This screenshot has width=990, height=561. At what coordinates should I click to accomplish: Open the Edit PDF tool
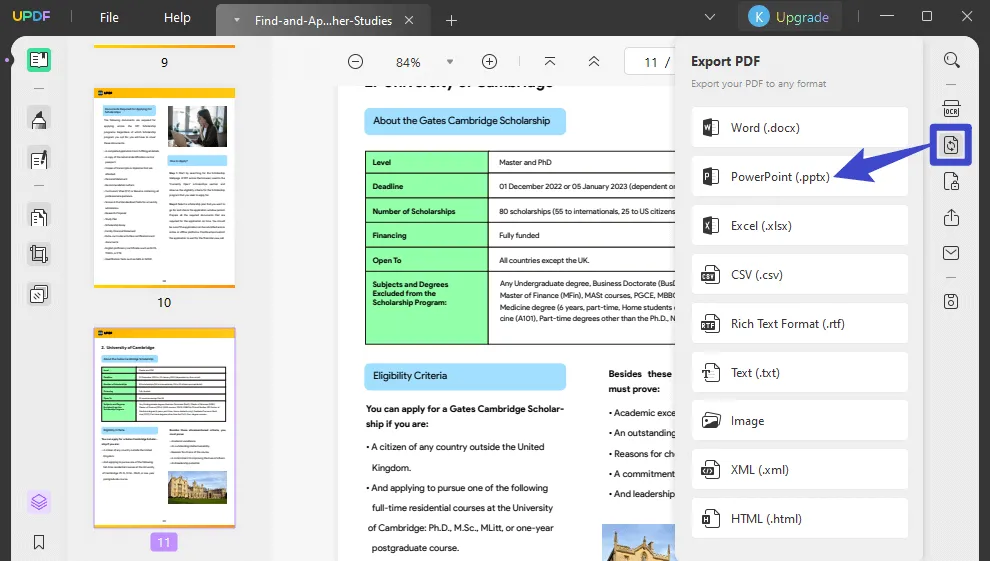pyautogui.click(x=39, y=159)
